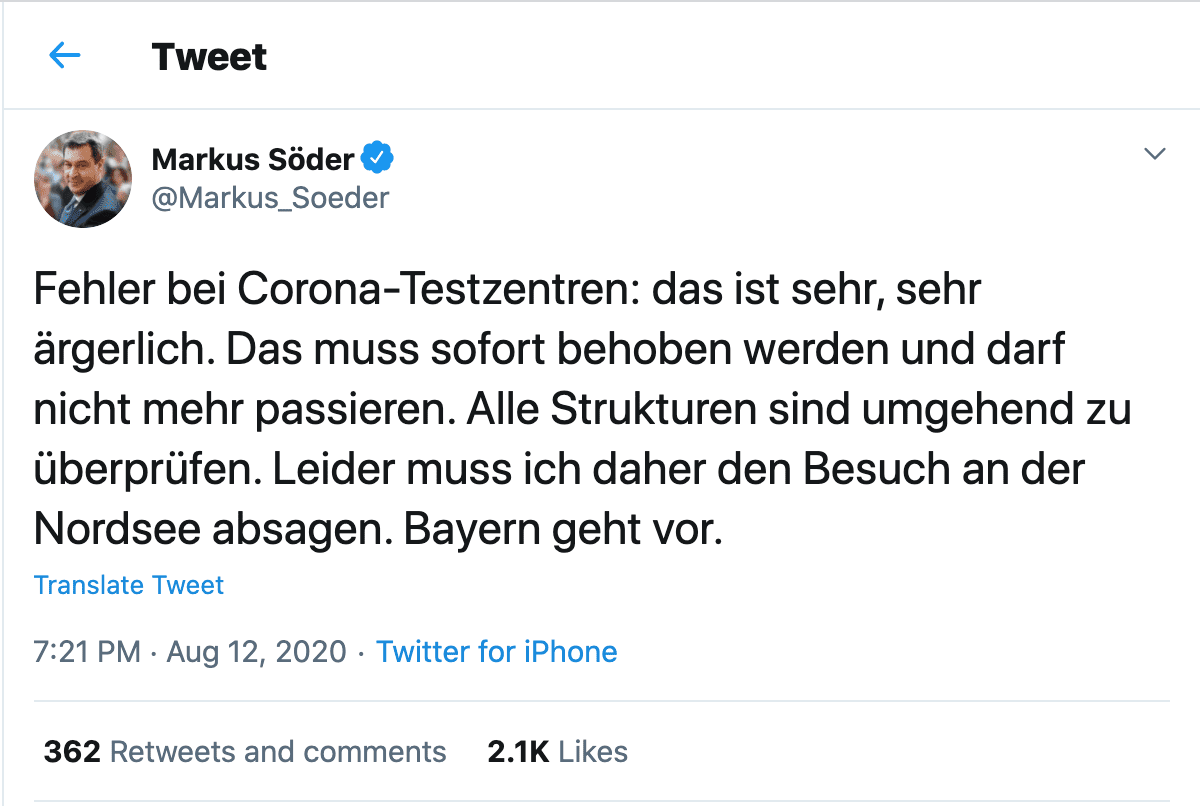Click the 362 retweet count number
This screenshot has width=1200, height=806.
72,751
